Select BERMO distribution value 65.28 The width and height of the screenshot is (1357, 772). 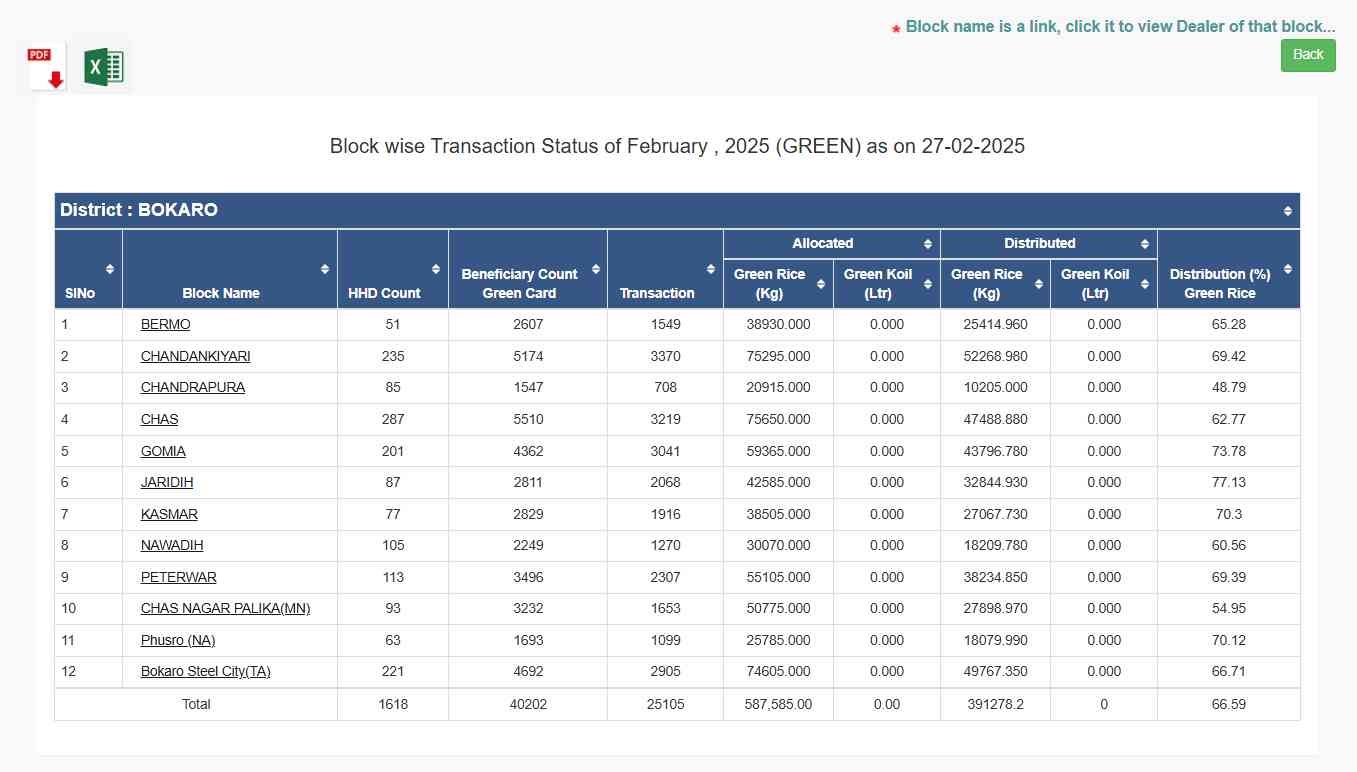pos(1228,325)
